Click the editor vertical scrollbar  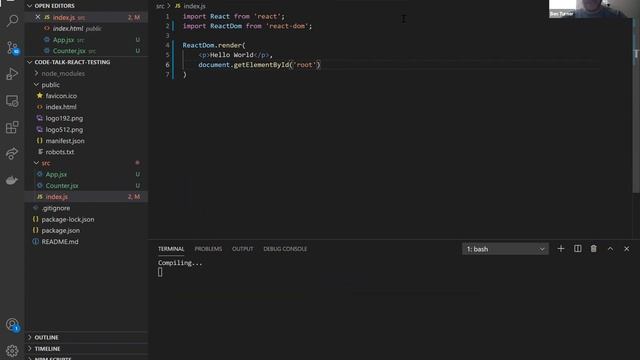[636, 106]
